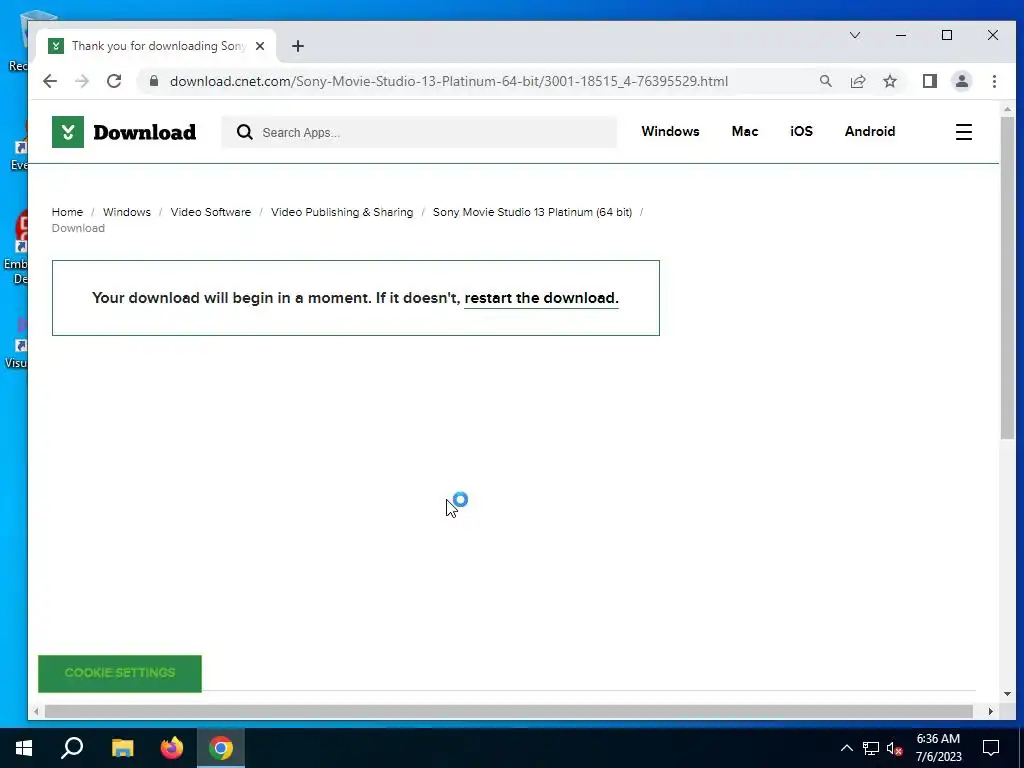Click the horizontal scrollbar left arrow
1024x768 pixels.
click(x=36, y=711)
